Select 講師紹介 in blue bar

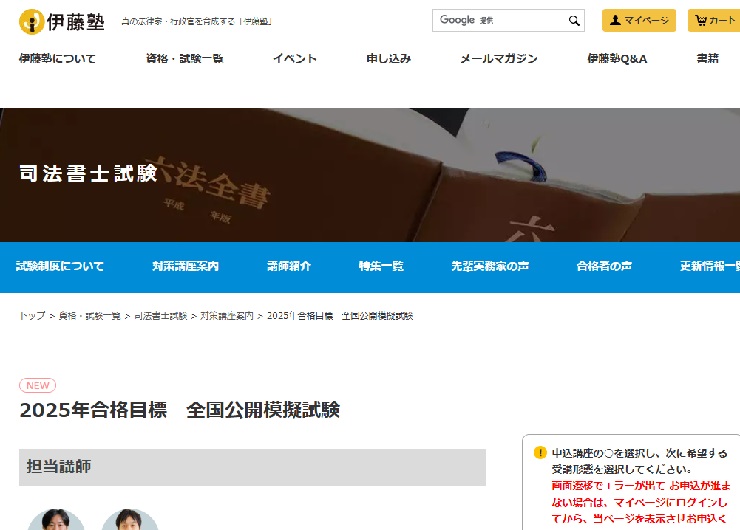[x=289, y=266]
